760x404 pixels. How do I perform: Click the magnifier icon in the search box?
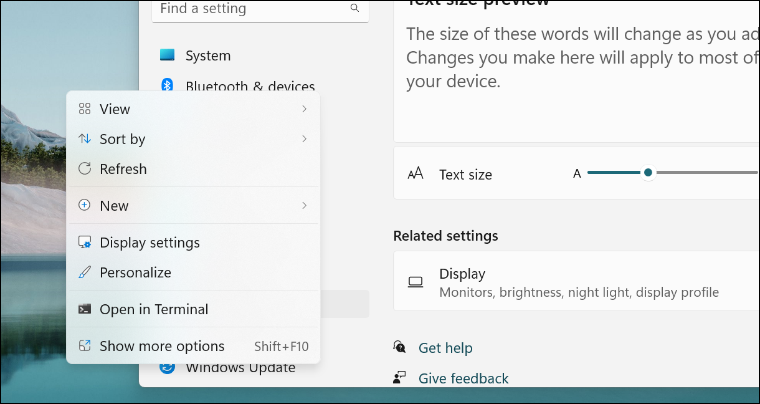[354, 9]
